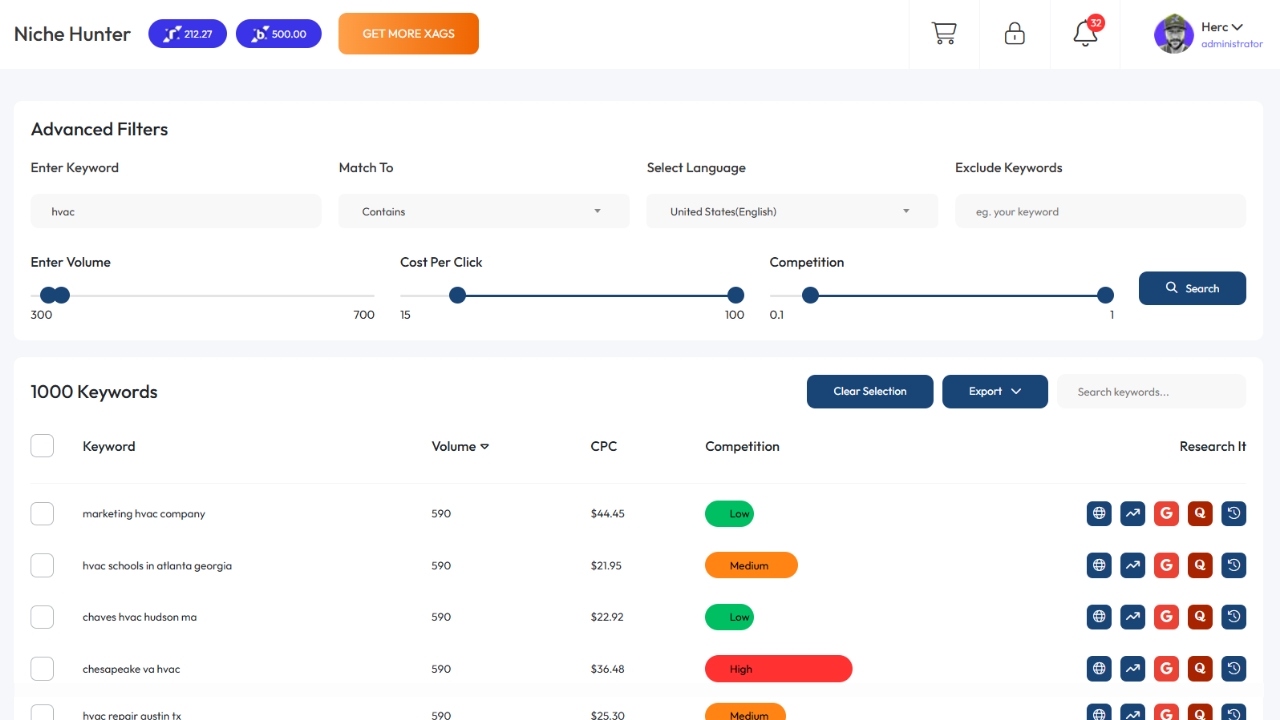Open history icon for marketing hvac company

point(1234,514)
